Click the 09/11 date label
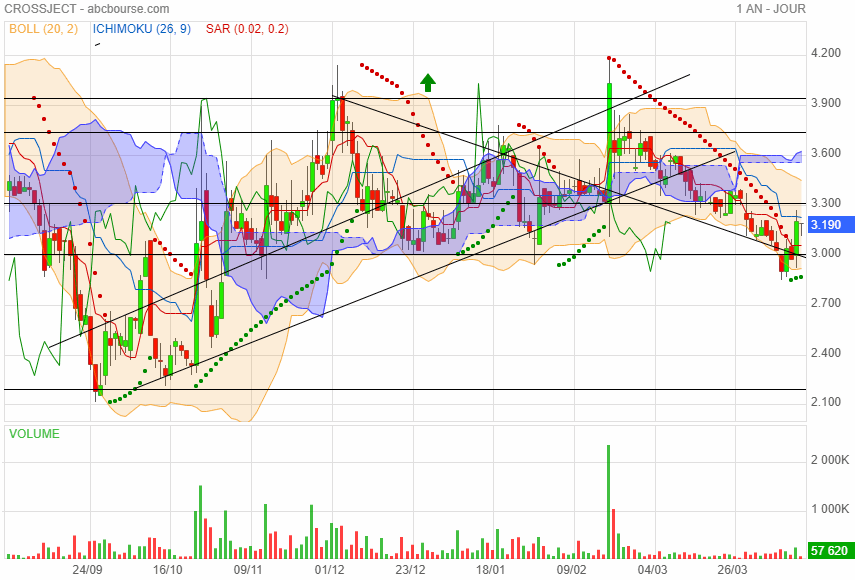Viewport: 855px width, 580px height. [x=248, y=570]
